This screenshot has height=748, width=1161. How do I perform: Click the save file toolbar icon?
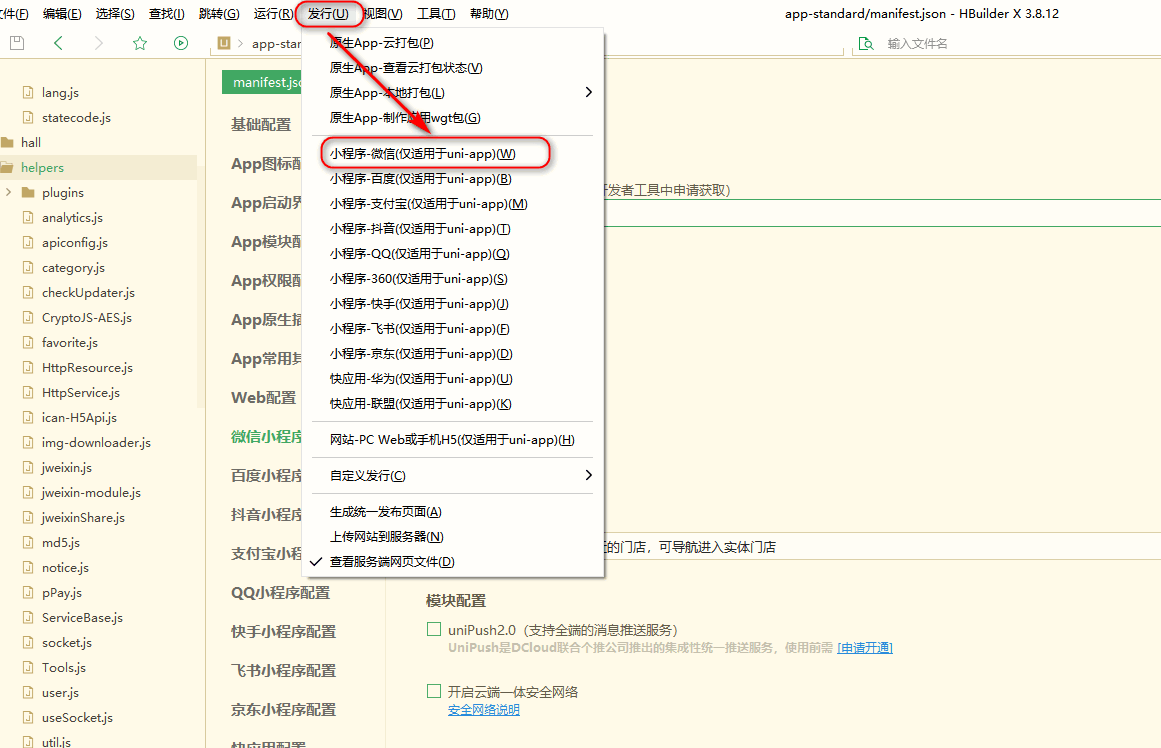coord(17,43)
